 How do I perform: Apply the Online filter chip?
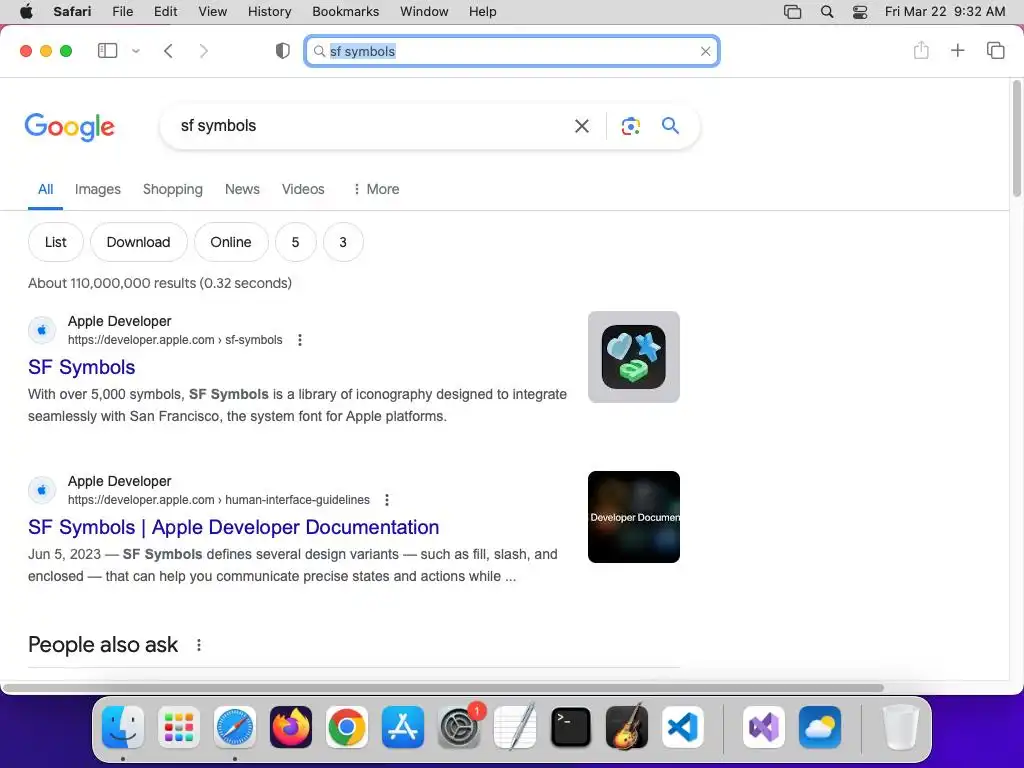(231, 242)
